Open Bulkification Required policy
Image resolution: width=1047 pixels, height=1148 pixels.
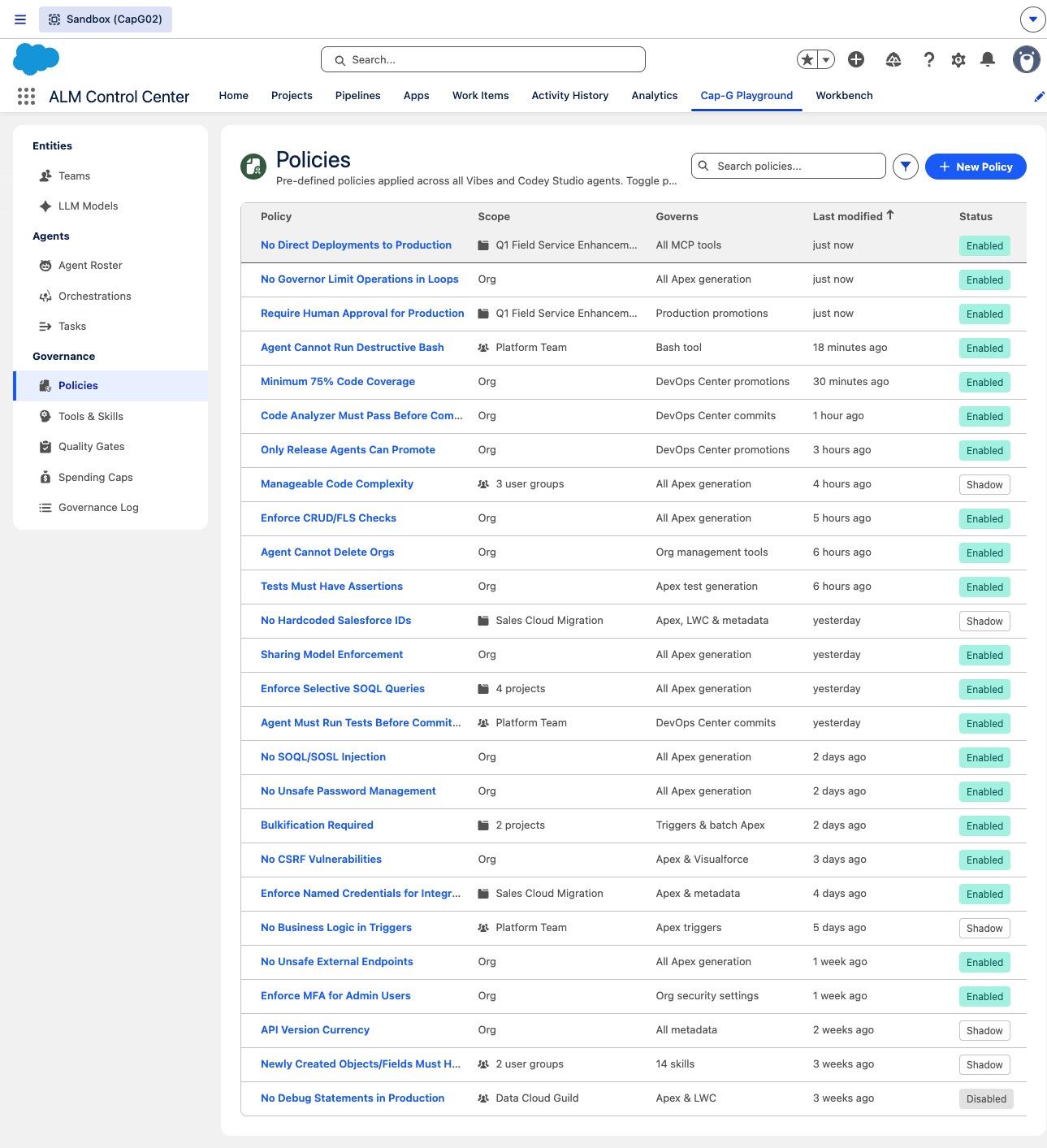(317, 825)
